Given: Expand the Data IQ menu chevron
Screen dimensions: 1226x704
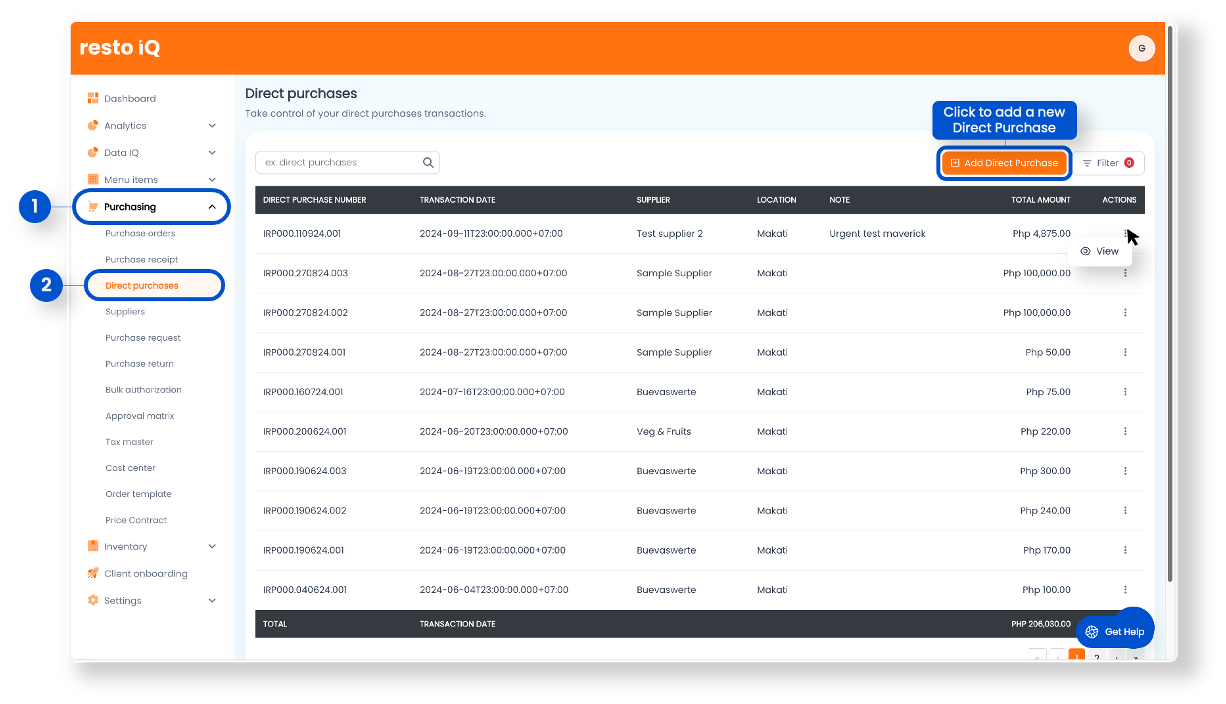Looking at the screenshot, I should coord(212,153).
